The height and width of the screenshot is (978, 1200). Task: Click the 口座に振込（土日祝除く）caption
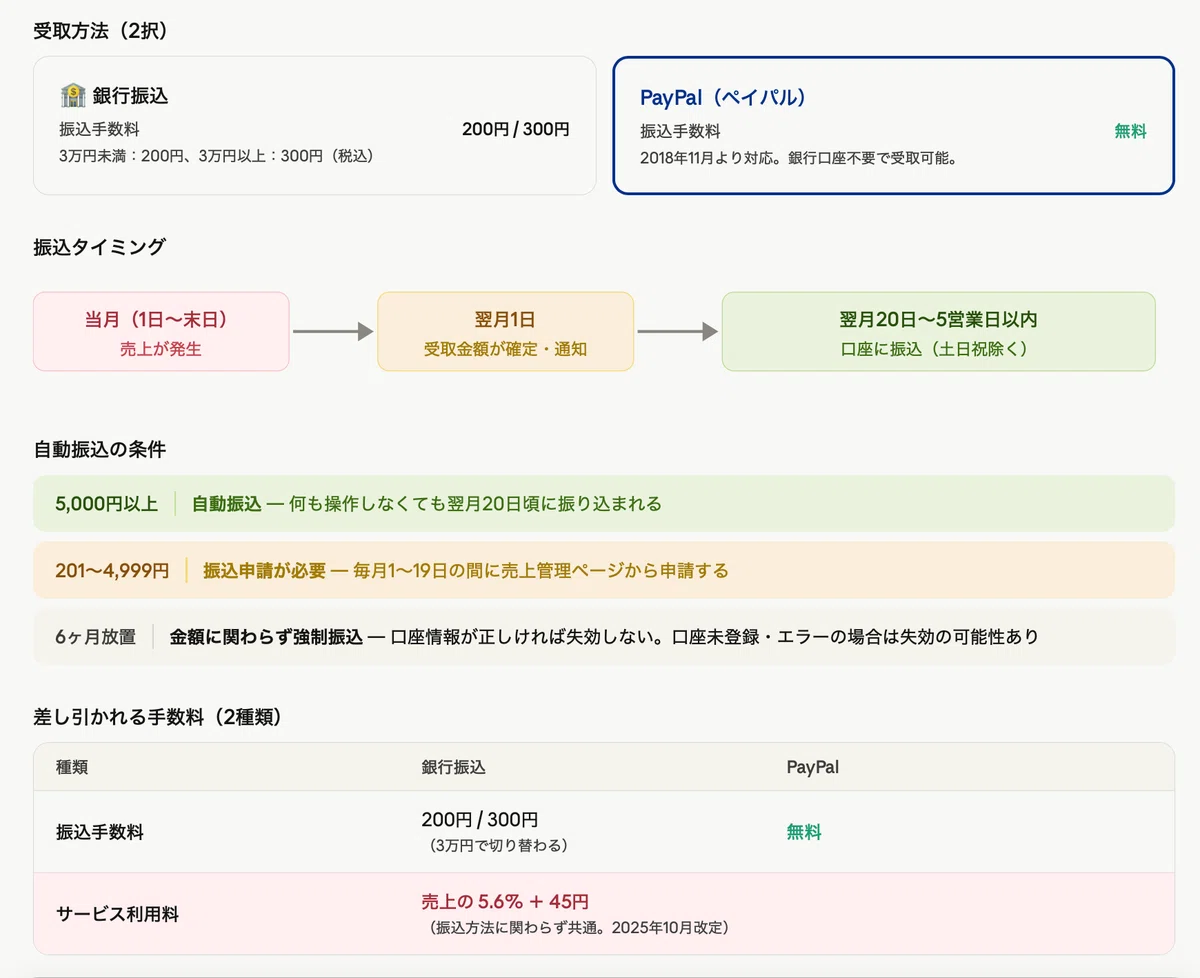click(x=938, y=350)
